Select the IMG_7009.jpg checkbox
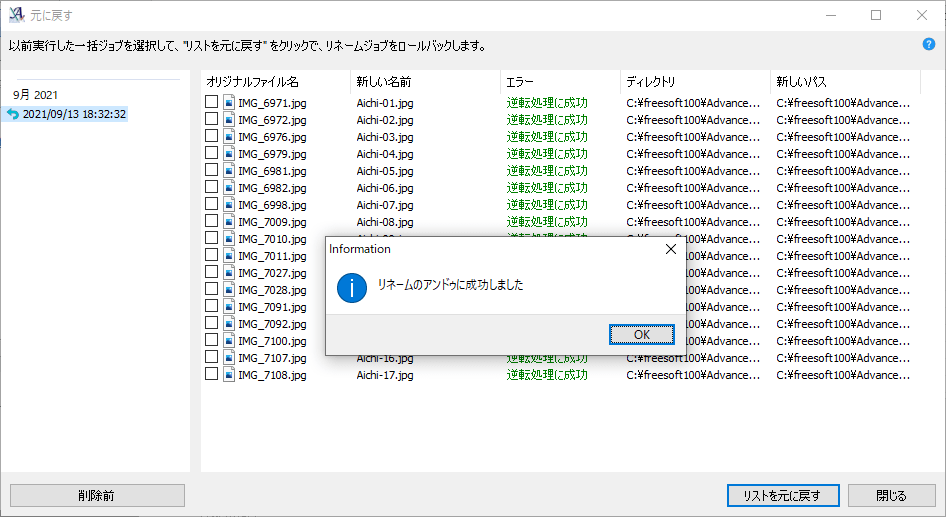The image size is (946, 517). (211, 221)
